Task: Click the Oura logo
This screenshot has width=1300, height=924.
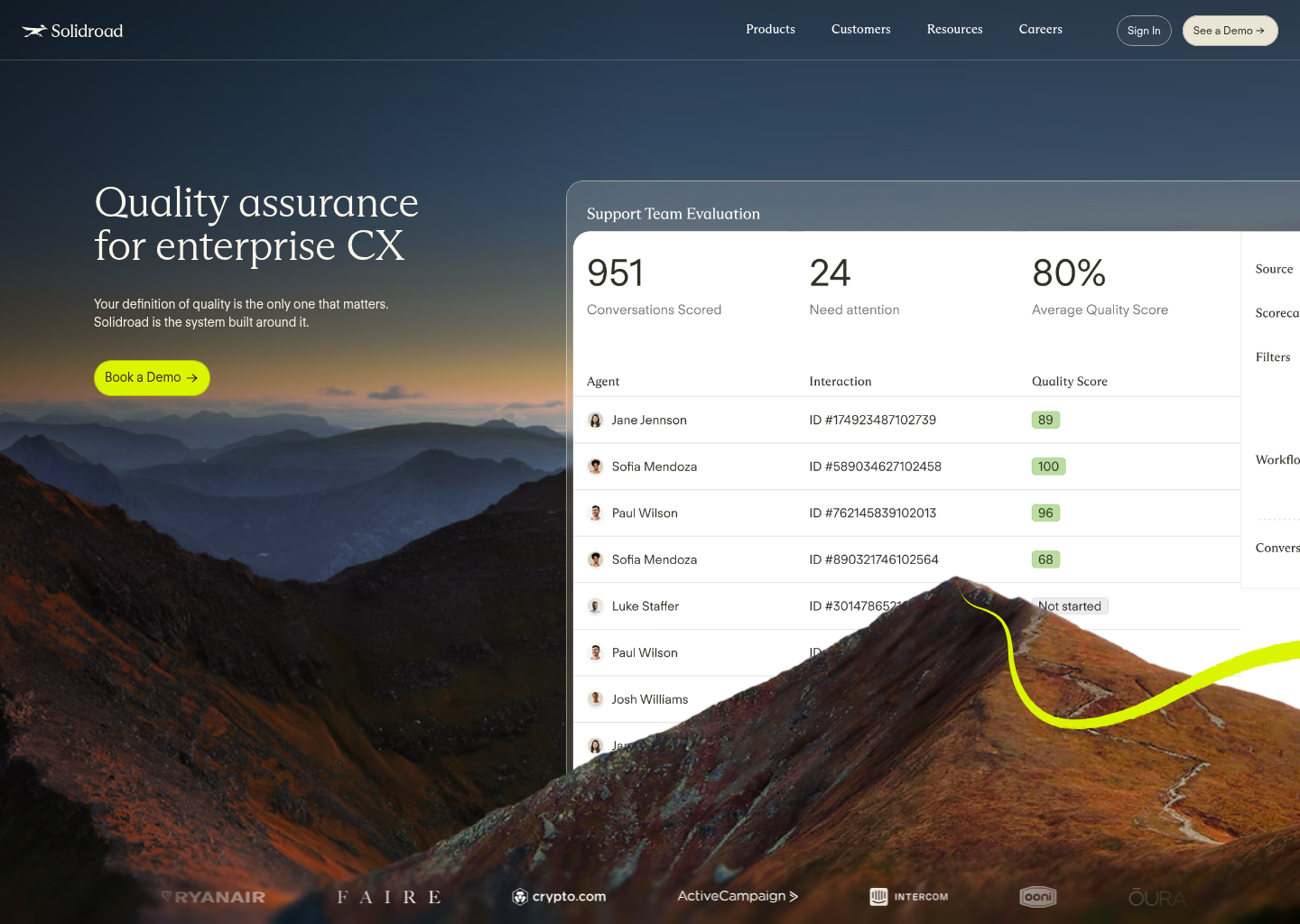Action: click(1156, 898)
